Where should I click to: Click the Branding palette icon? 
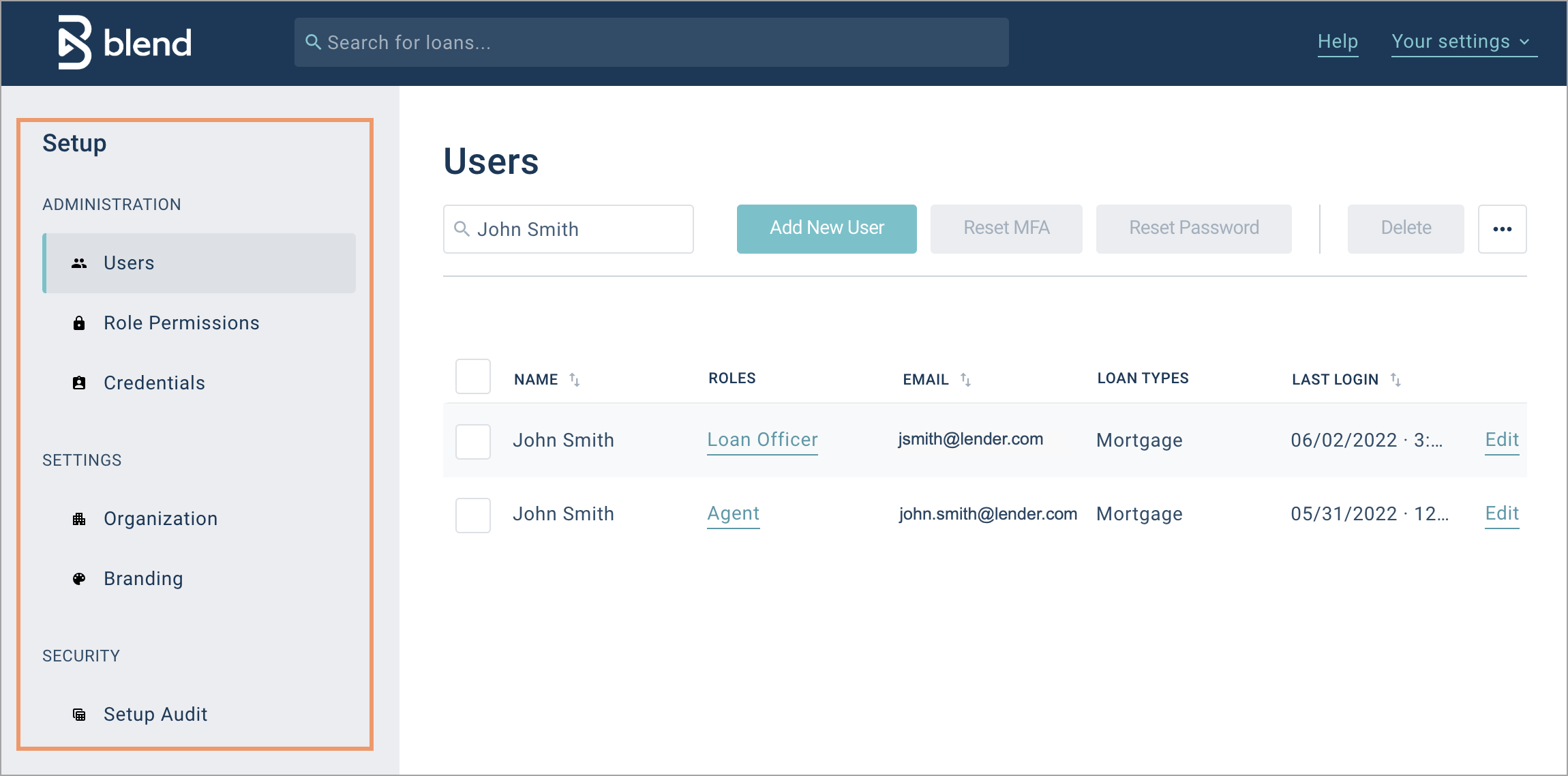tap(79, 579)
